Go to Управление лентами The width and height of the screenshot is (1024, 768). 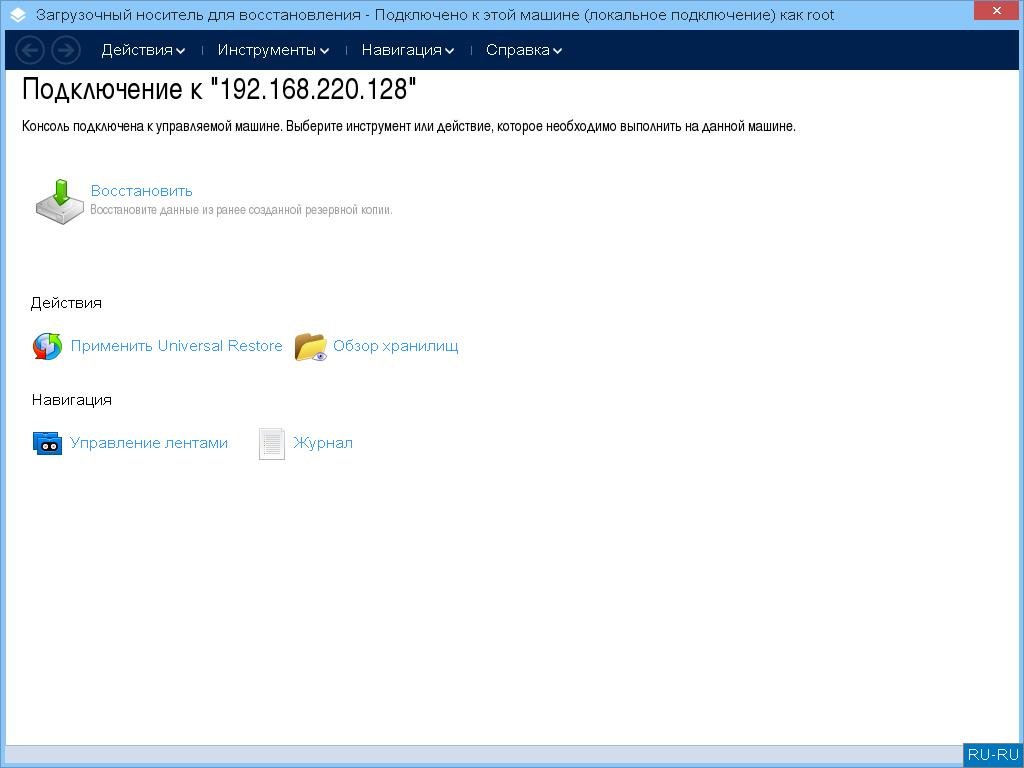click(149, 443)
